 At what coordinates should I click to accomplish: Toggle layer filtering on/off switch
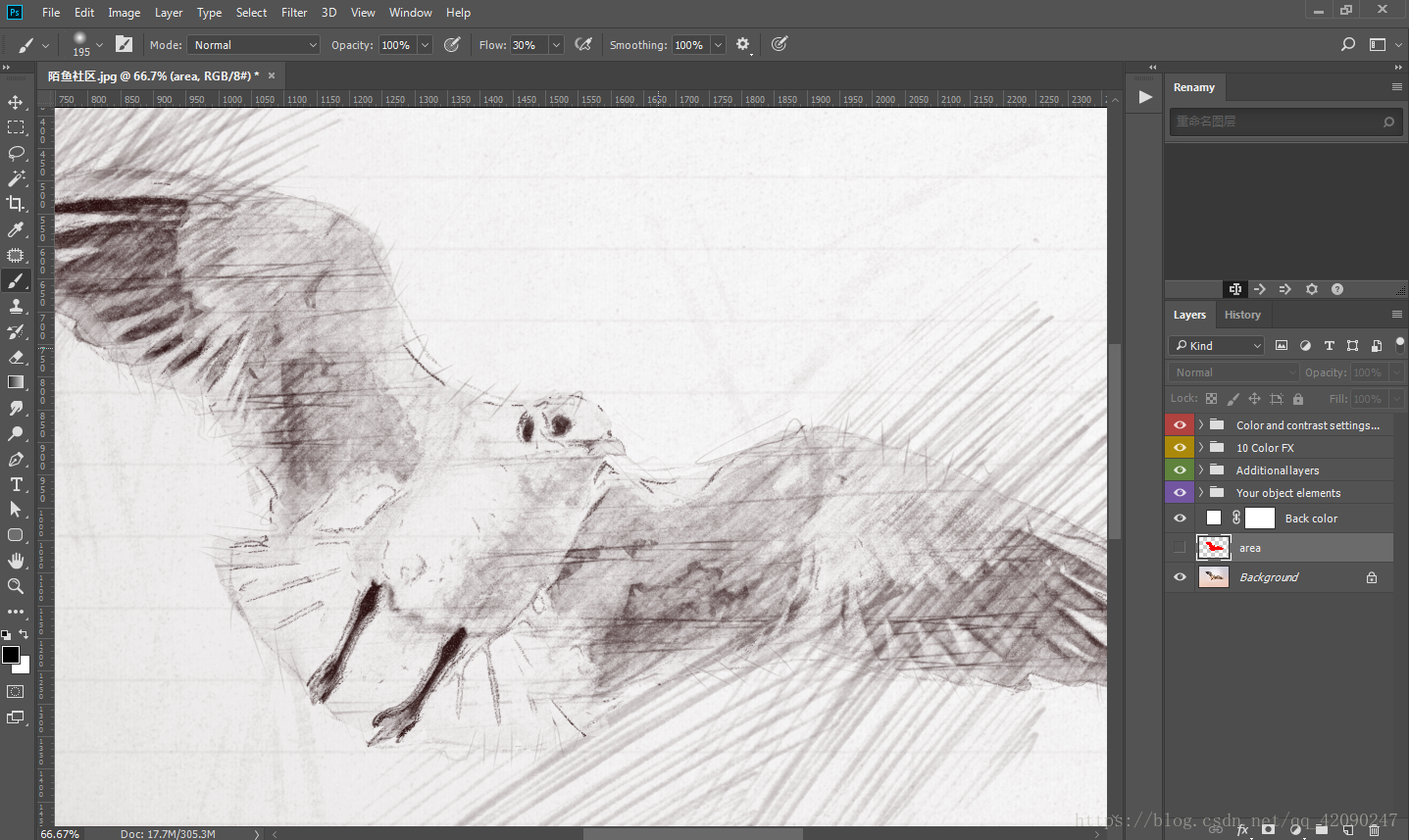tap(1400, 344)
